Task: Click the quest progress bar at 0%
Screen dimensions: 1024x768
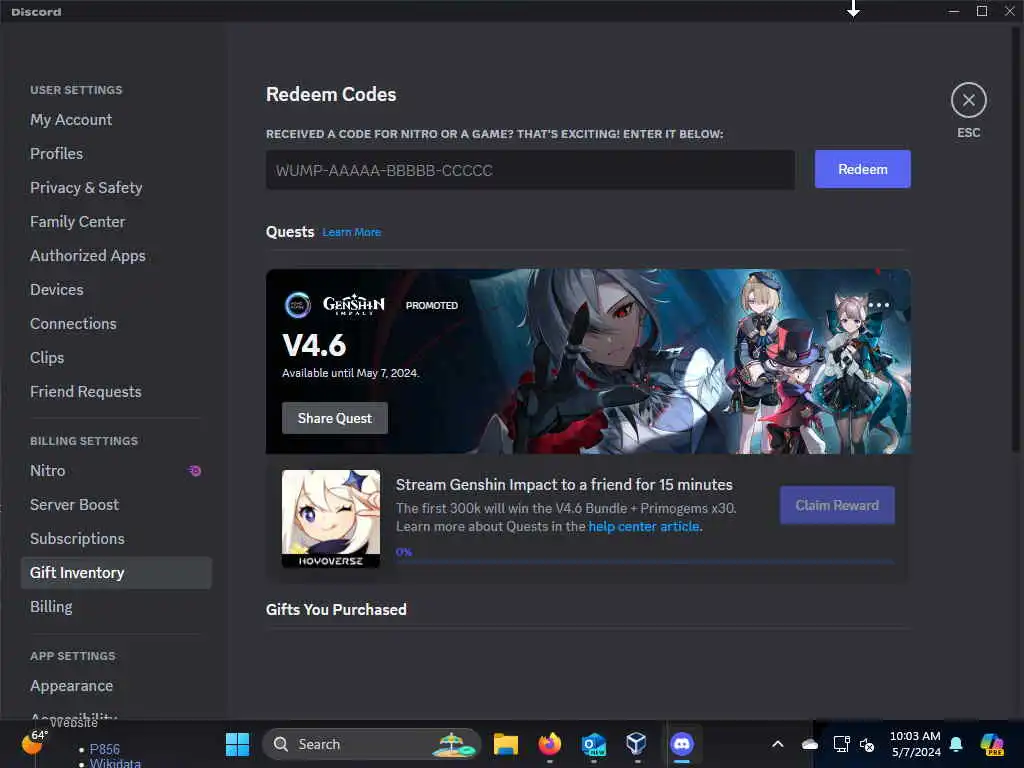Action: [645, 561]
